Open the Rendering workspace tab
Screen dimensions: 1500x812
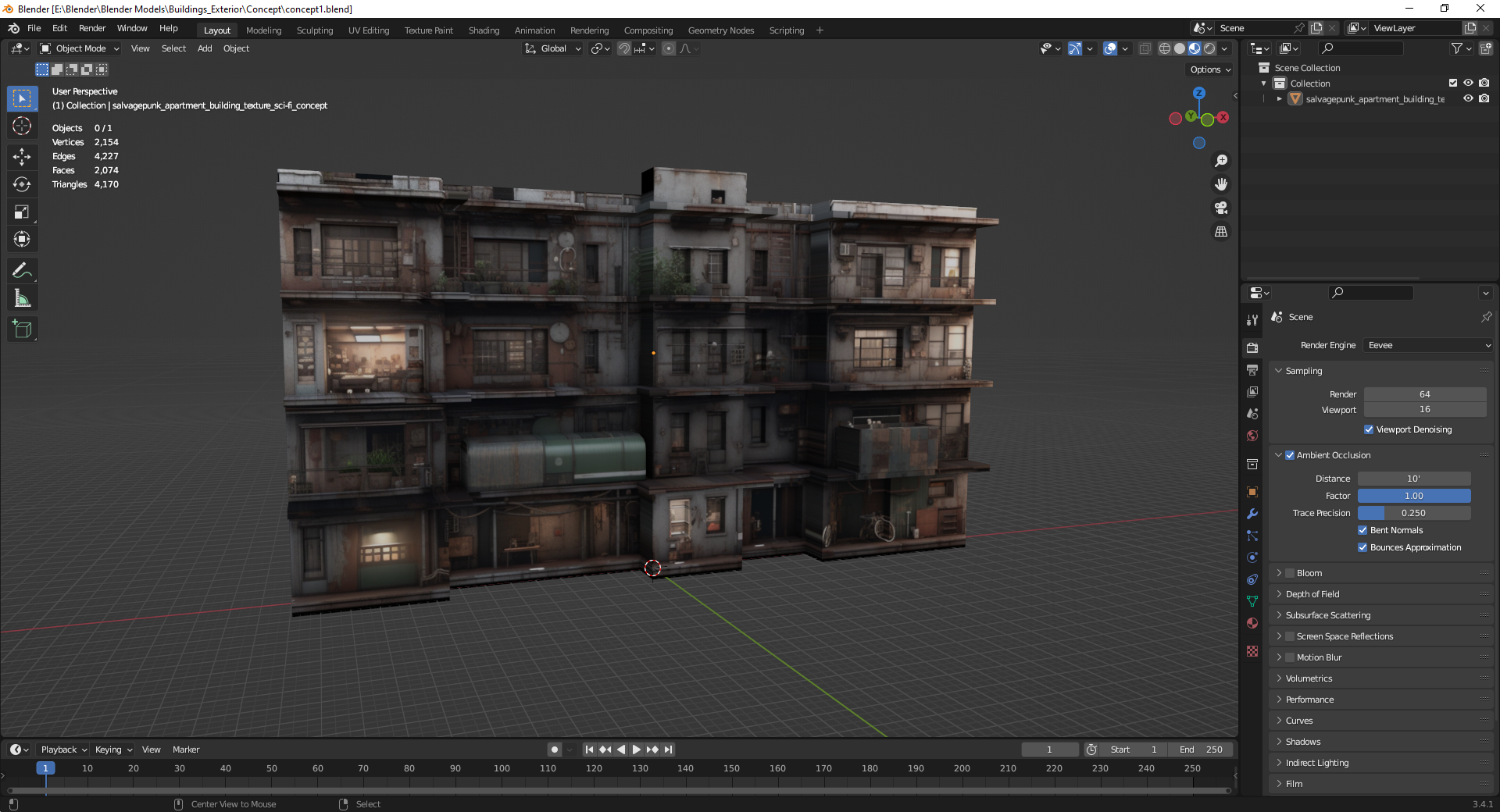click(589, 30)
